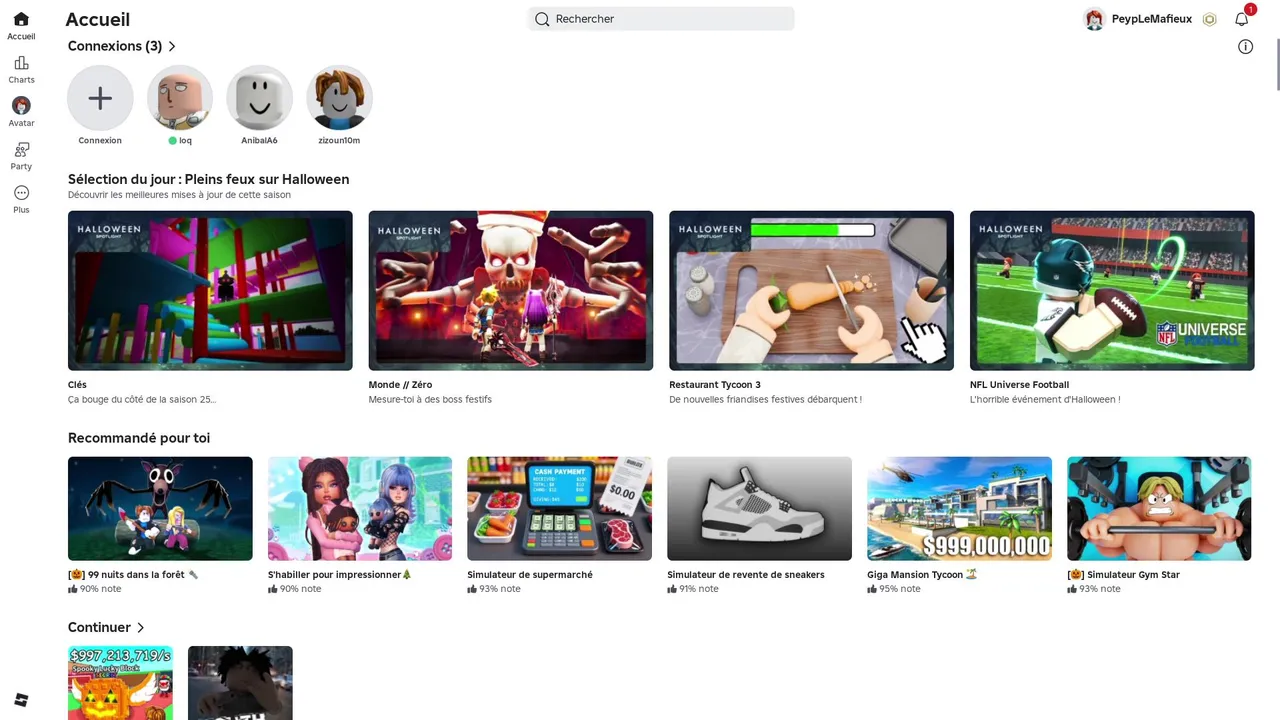Open the Monde // Zéro game thumbnail
The width and height of the screenshot is (1280, 720).
(x=511, y=290)
